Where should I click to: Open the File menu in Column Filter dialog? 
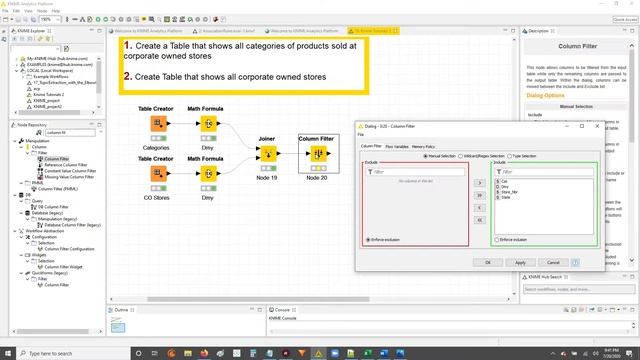click(360, 135)
